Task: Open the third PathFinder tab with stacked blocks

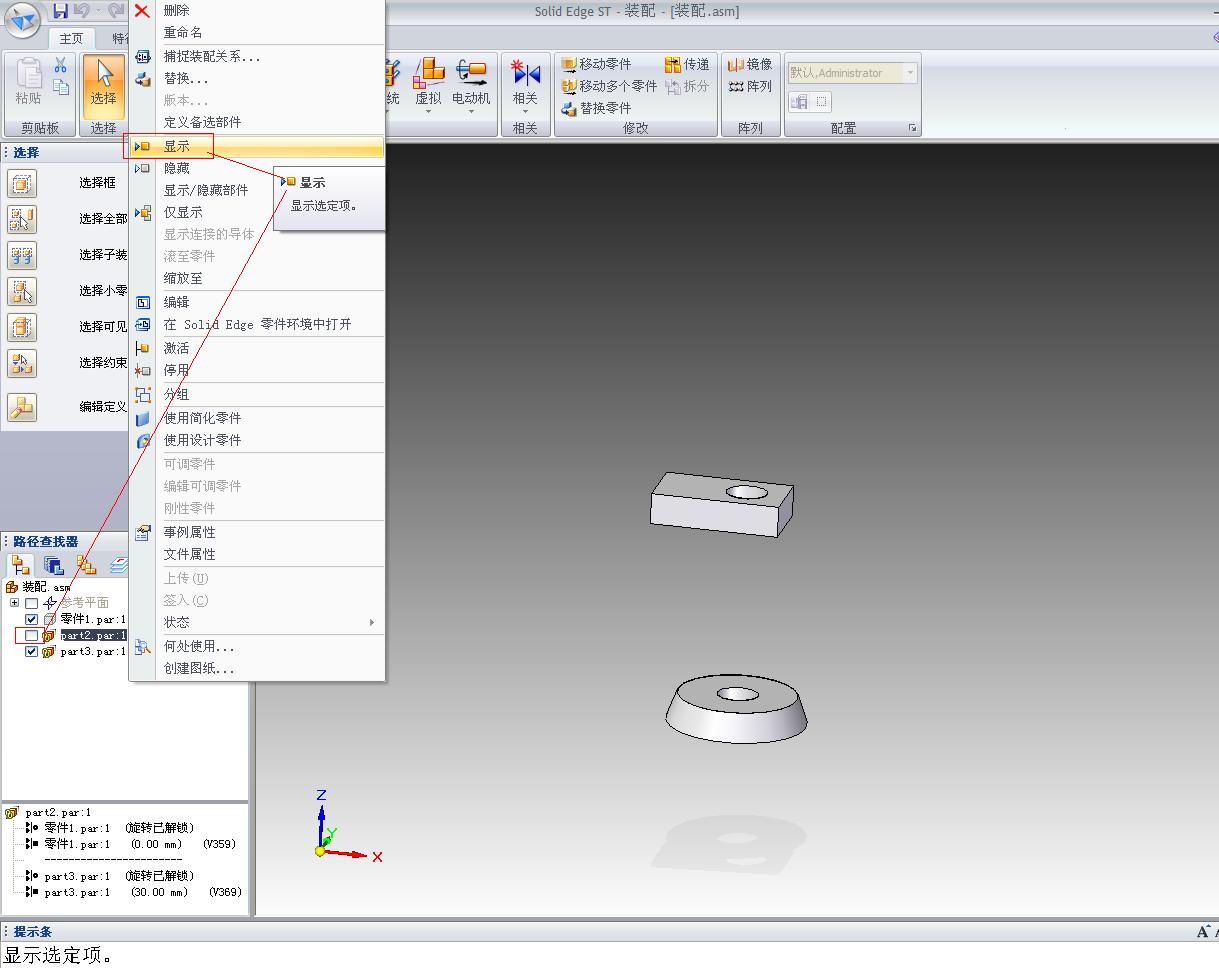Action: 87,566
